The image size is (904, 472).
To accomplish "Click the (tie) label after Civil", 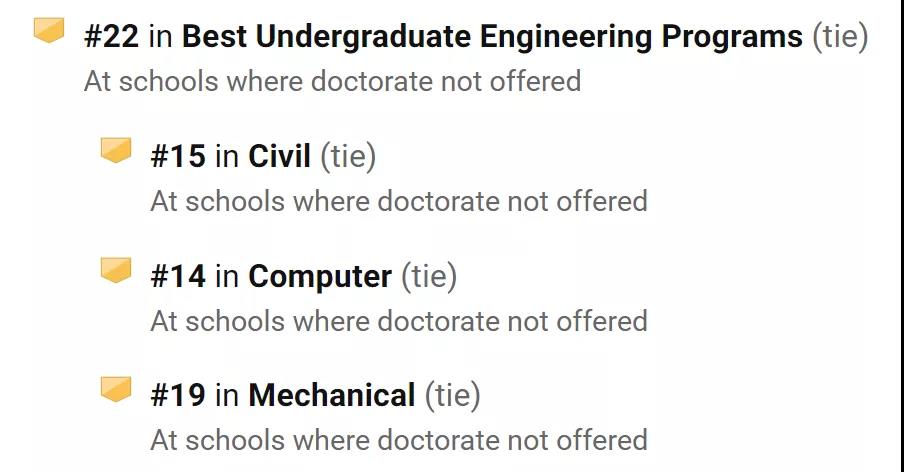I will point(348,157).
